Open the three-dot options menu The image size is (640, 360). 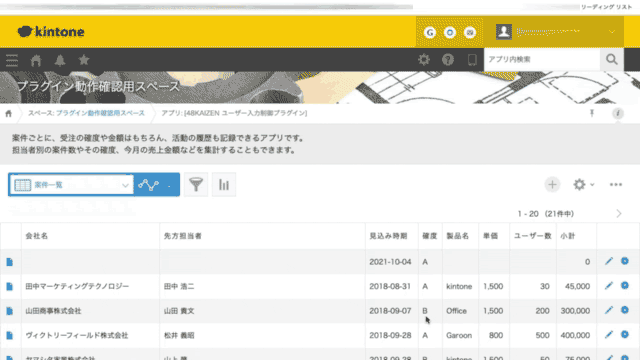pyautogui.click(x=616, y=184)
